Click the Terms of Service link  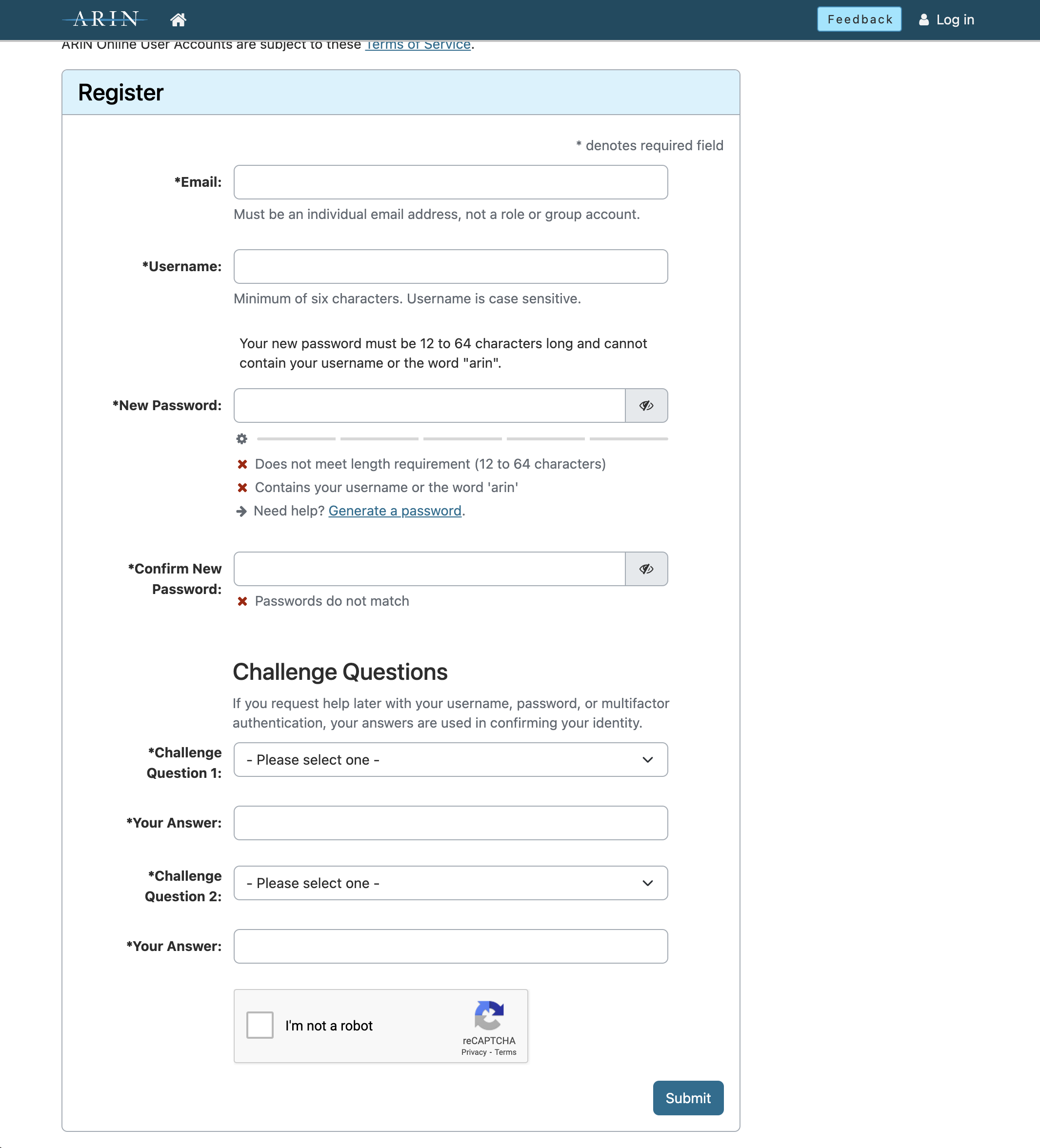[417, 44]
